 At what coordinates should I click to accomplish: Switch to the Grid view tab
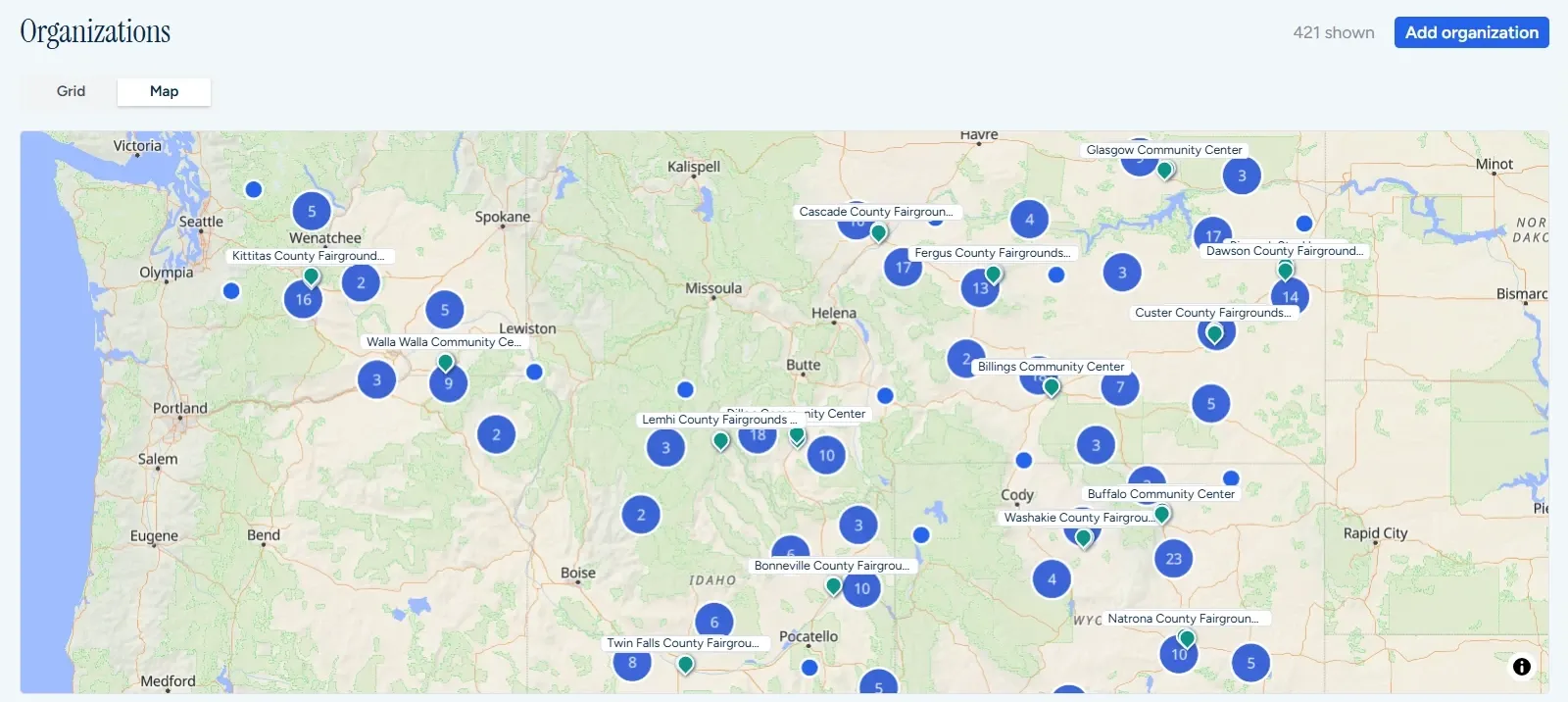(71, 91)
